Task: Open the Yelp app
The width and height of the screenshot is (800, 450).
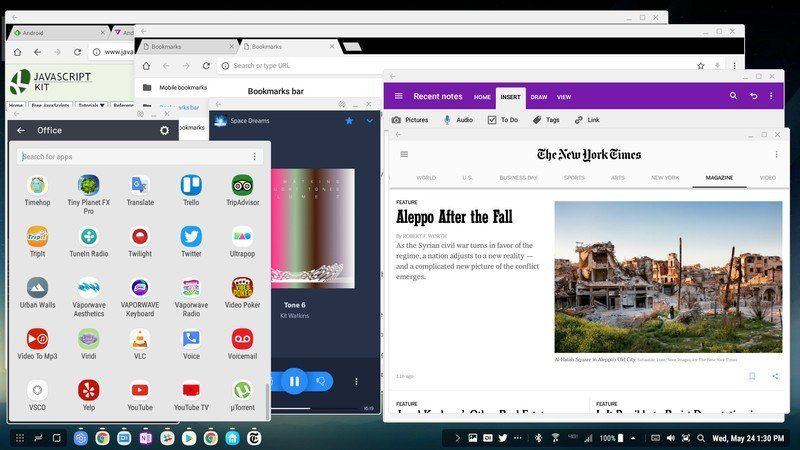Action: coord(89,390)
